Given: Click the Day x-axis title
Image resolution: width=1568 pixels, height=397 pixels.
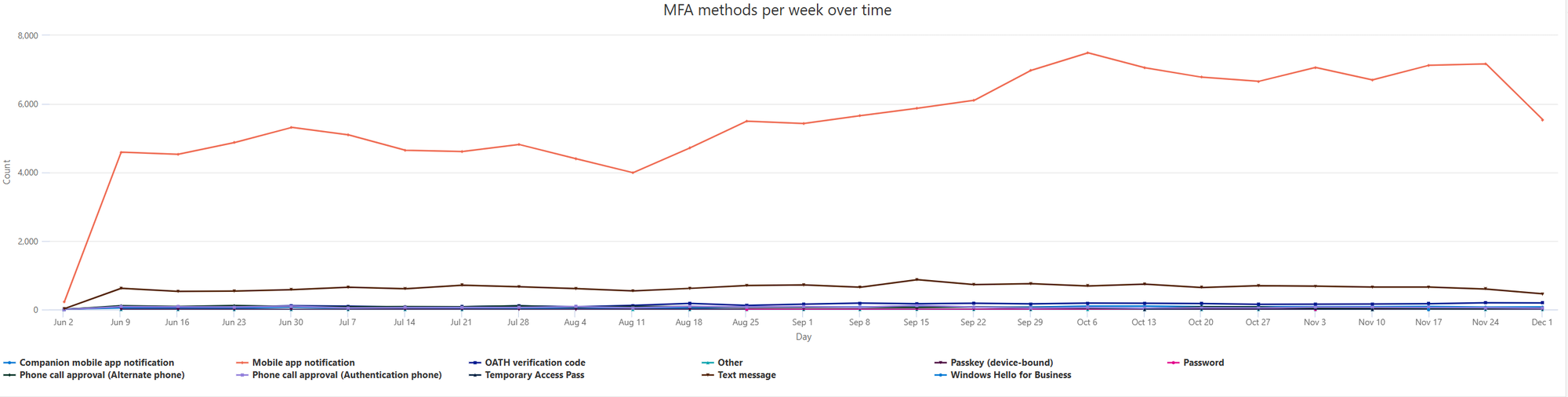Looking at the screenshot, I should (804, 337).
